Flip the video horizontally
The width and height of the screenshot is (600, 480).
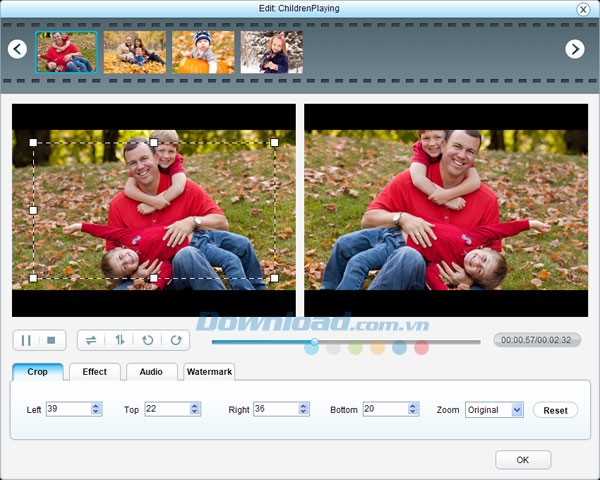[x=91, y=340]
